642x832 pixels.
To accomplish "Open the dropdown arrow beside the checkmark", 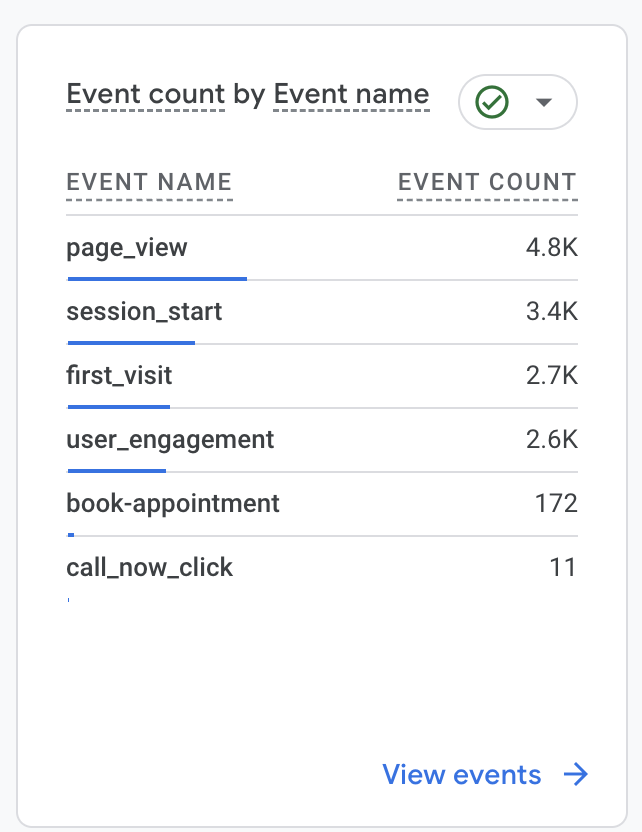I will [x=544, y=102].
